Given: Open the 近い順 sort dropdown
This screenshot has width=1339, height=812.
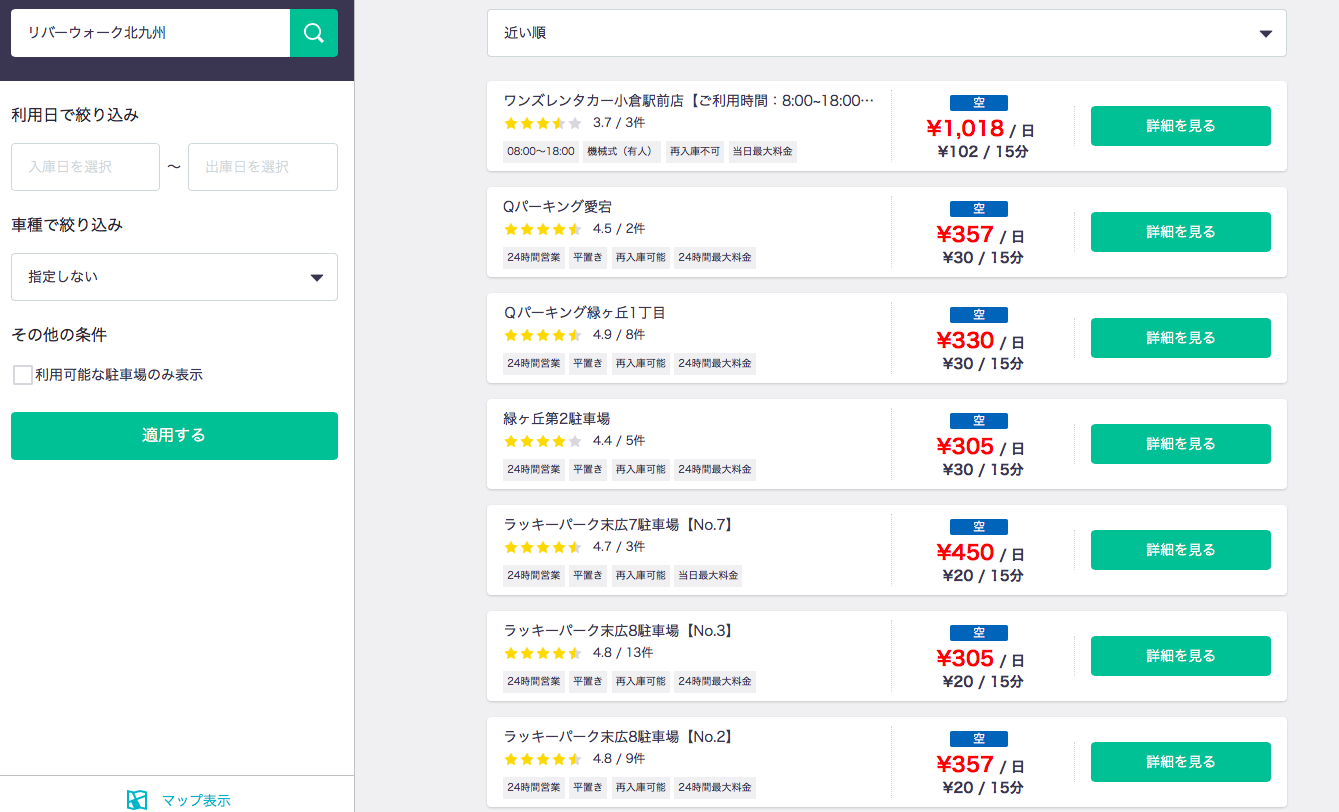Looking at the screenshot, I should coord(887,33).
